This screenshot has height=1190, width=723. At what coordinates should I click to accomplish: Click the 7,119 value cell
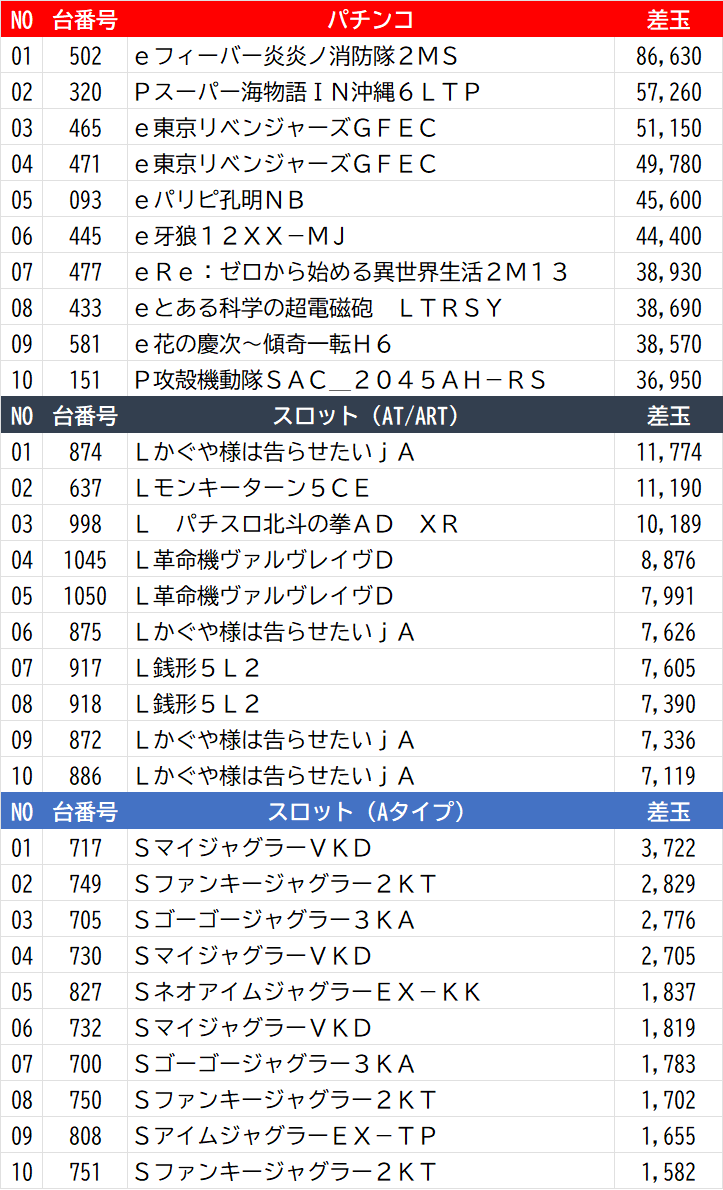[x=668, y=776]
